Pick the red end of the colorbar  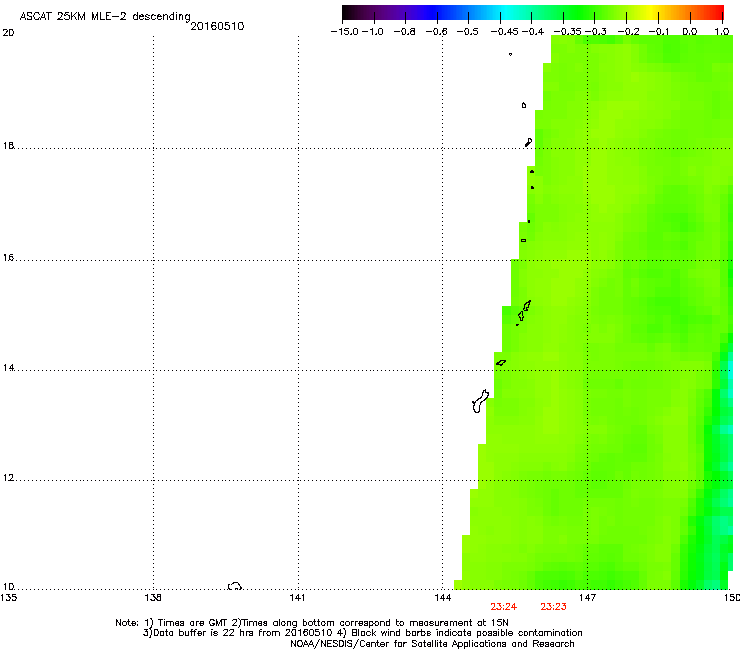coord(718,12)
